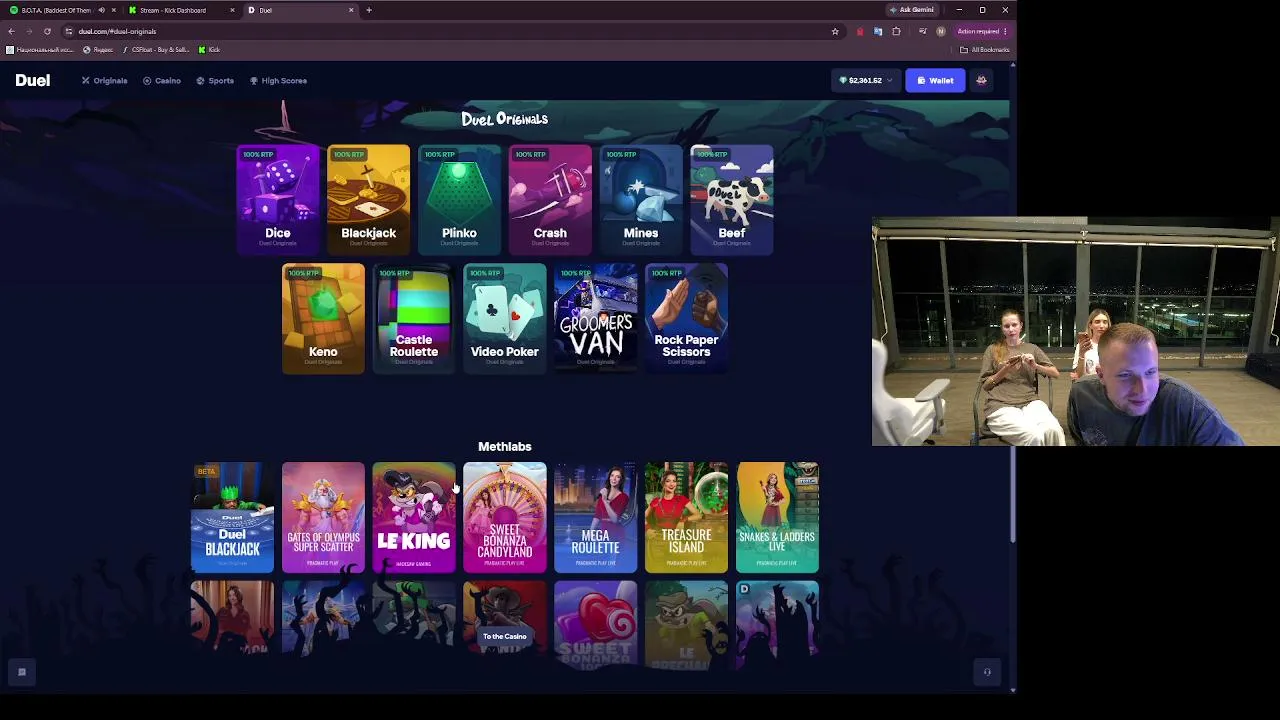Launch the Treasure Island game
Image resolution: width=1280 pixels, height=720 pixels.
click(x=686, y=517)
